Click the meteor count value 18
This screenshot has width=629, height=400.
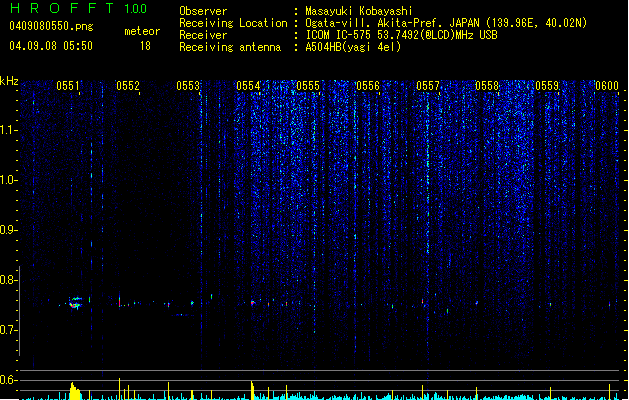[x=145, y=46]
